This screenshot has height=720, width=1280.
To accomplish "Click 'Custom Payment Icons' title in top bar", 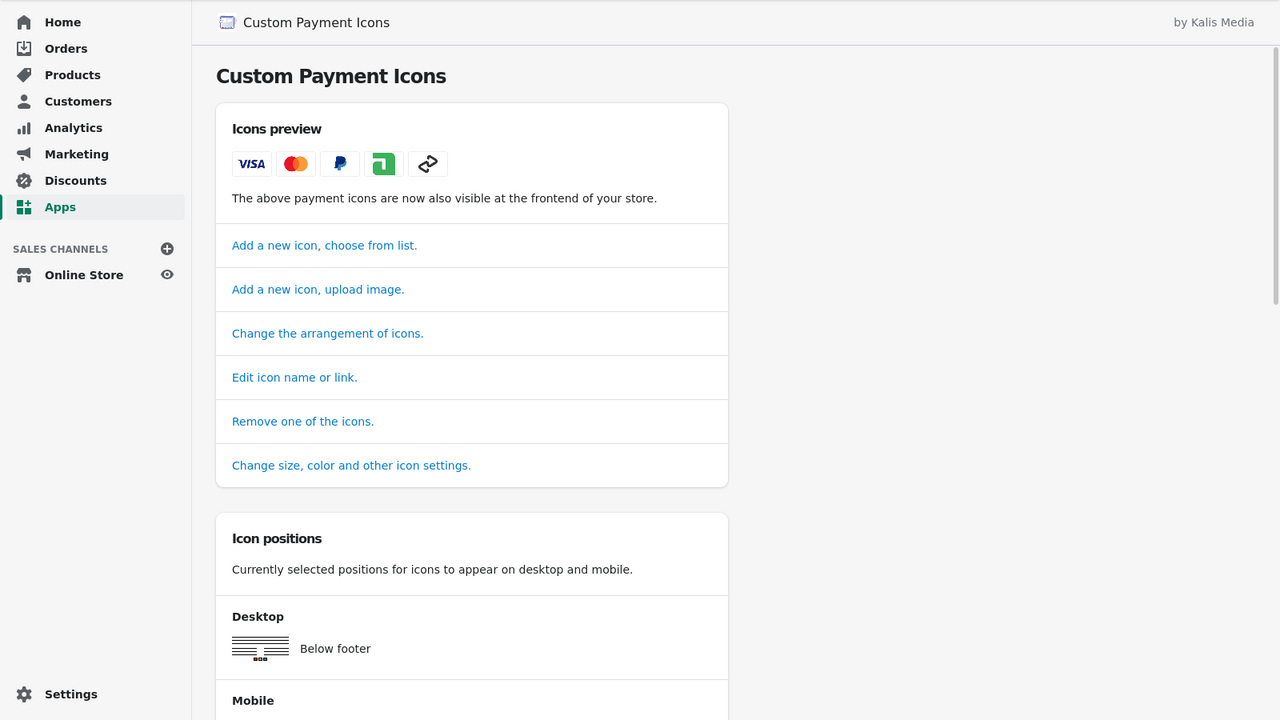I will click(x=316, y=22).
